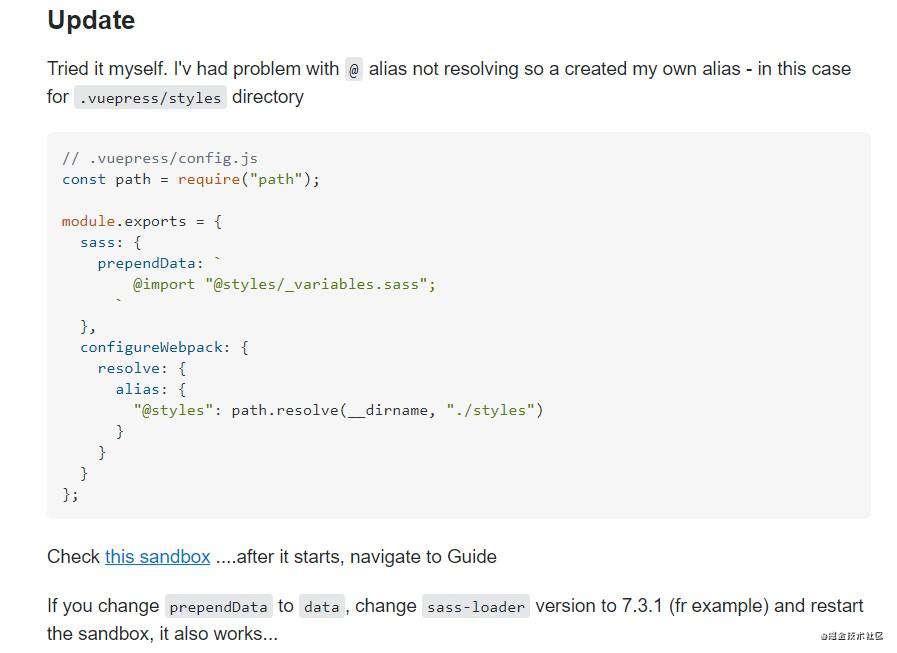This screenshot has height=653, width=897.
Task: Click the sass: { line
Action: [110, 242]
